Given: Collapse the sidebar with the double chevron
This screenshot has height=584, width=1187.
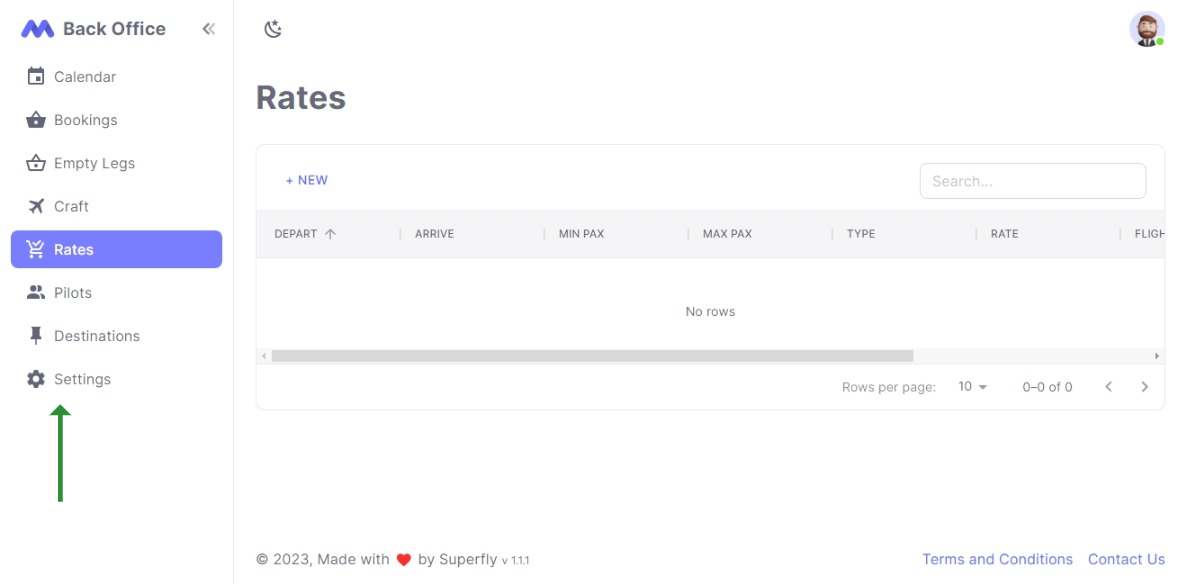Looking at the screenshot, I should pyautogui.click(x=208, y=28).
